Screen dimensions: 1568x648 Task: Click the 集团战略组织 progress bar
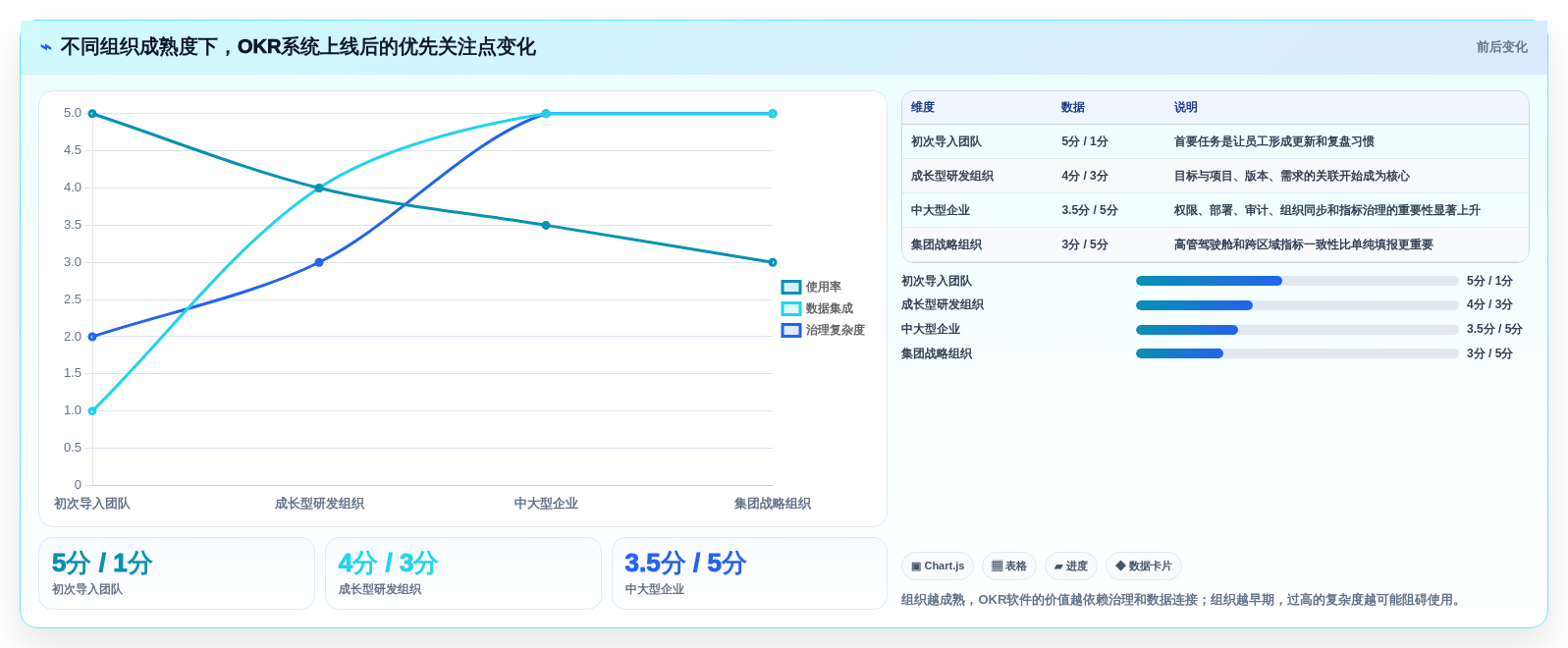tap(1297, 353)
